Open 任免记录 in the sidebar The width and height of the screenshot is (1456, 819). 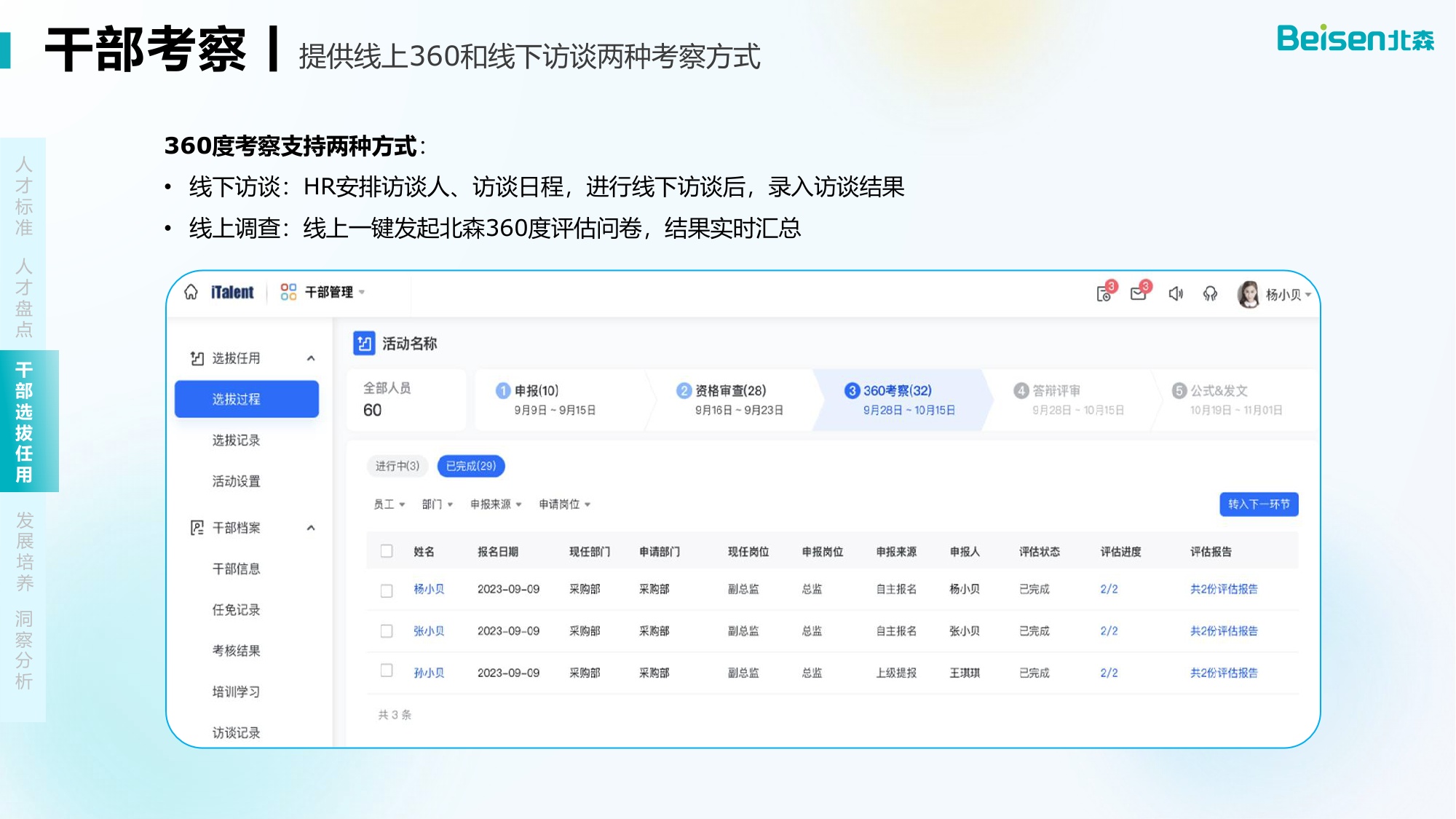click(x=236, y=610)
